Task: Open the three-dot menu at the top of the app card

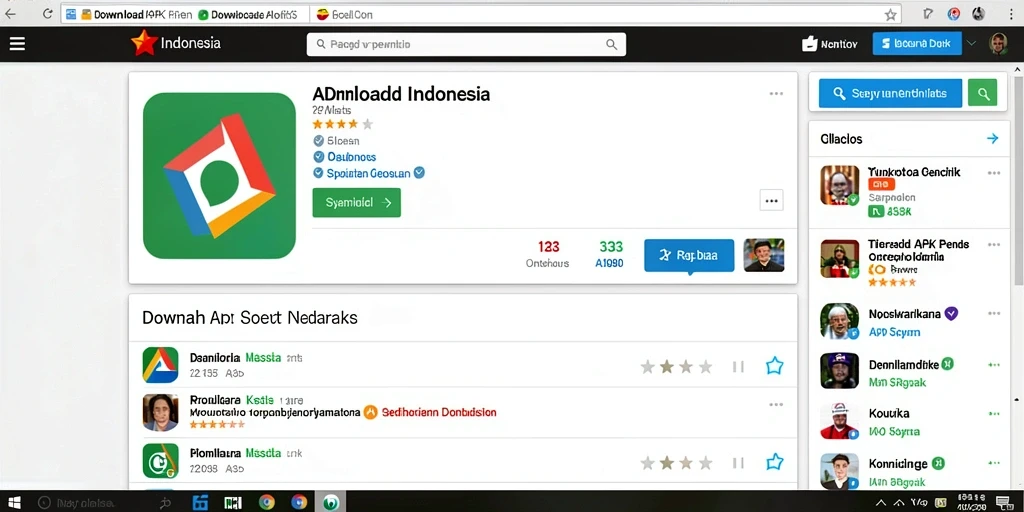Action: click(x=776, y=94)
